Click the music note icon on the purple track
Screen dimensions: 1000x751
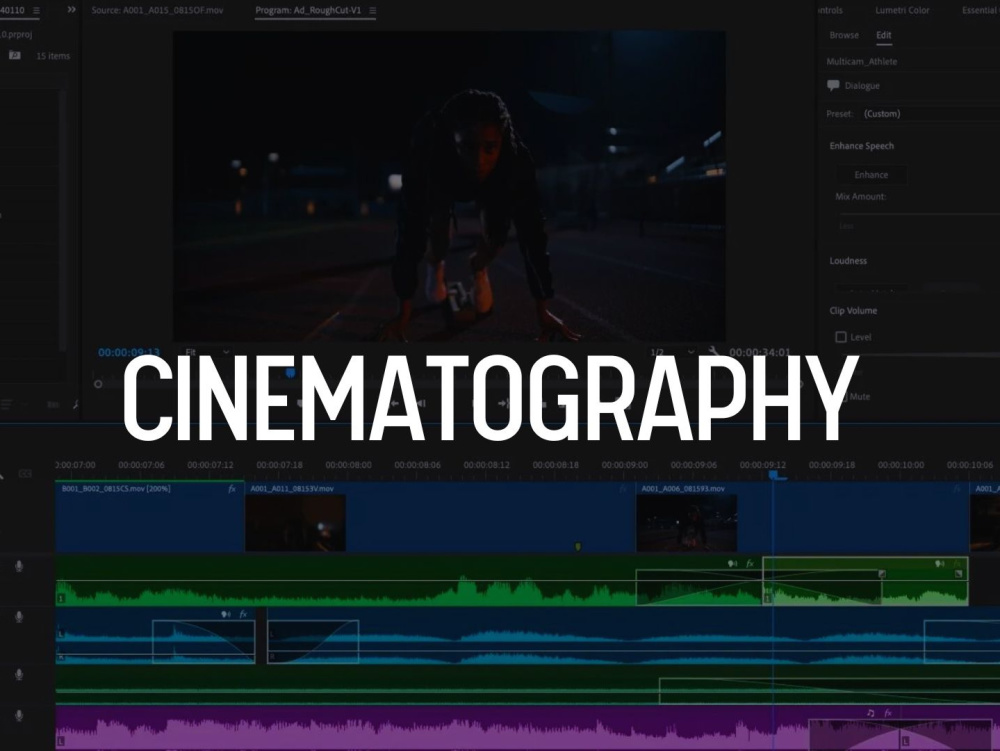871,713
